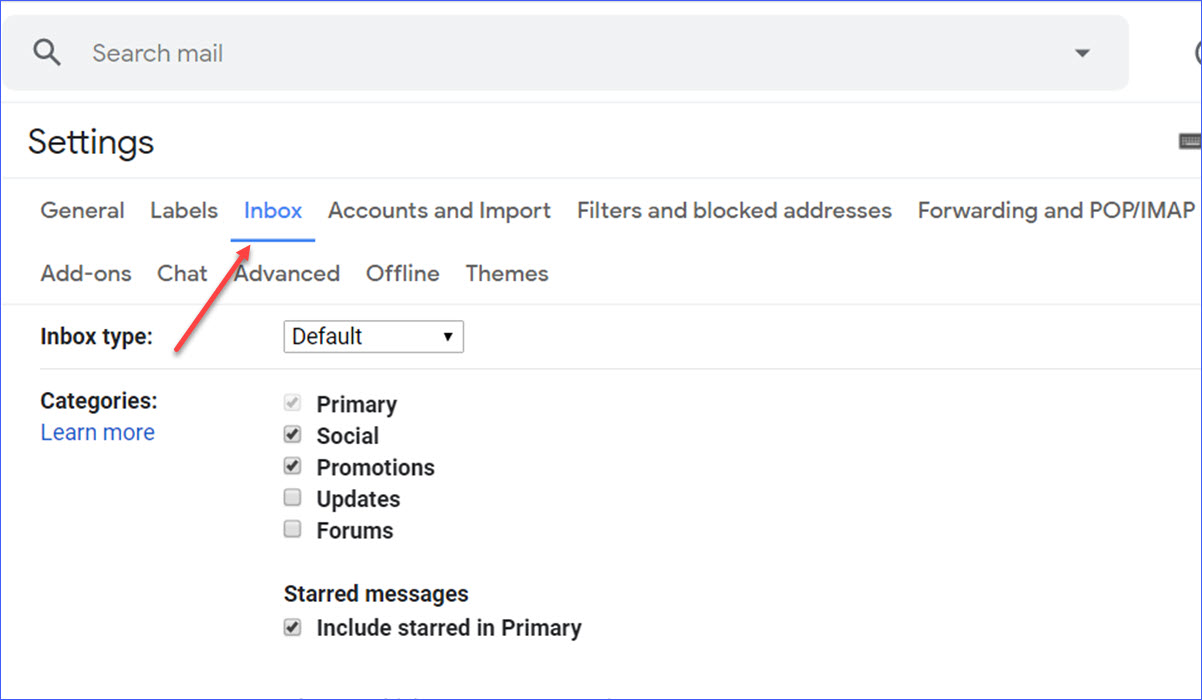Toggle Include starred in Primary
The image size is (1202, 700).
293,628
